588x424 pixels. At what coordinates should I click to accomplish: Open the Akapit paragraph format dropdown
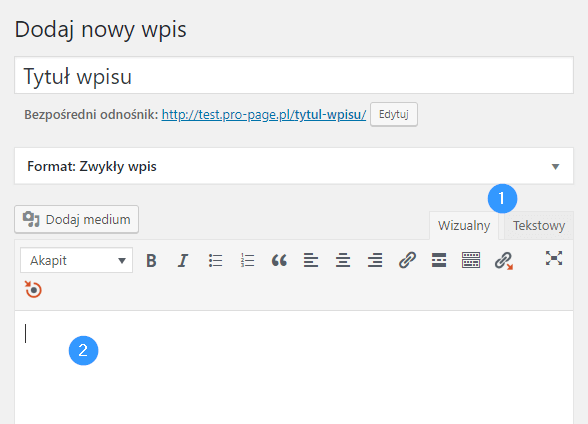pyautogui.click(x=76, y=260)
